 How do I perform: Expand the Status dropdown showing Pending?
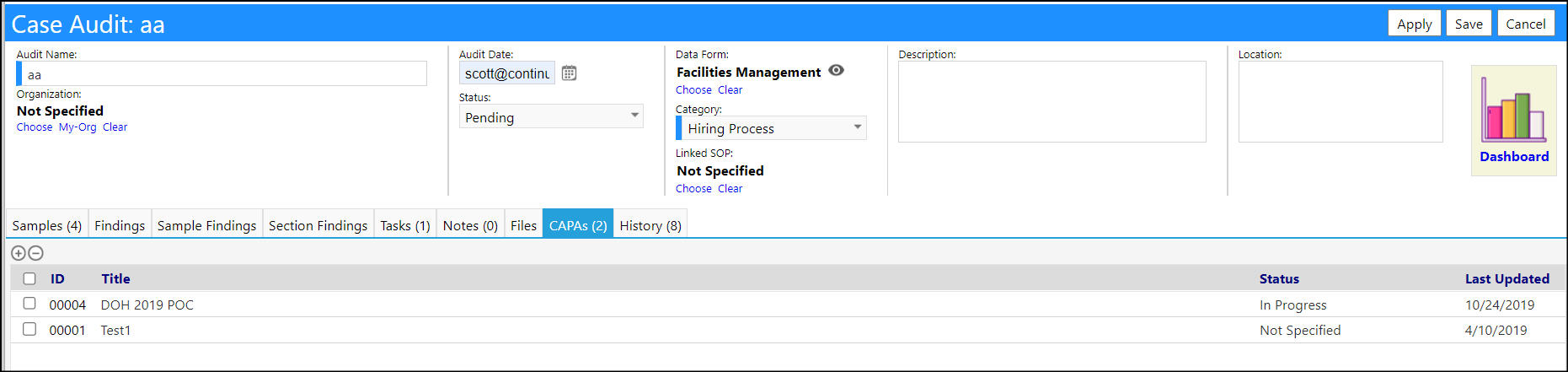pyautogui.click(x=551, y=116)
